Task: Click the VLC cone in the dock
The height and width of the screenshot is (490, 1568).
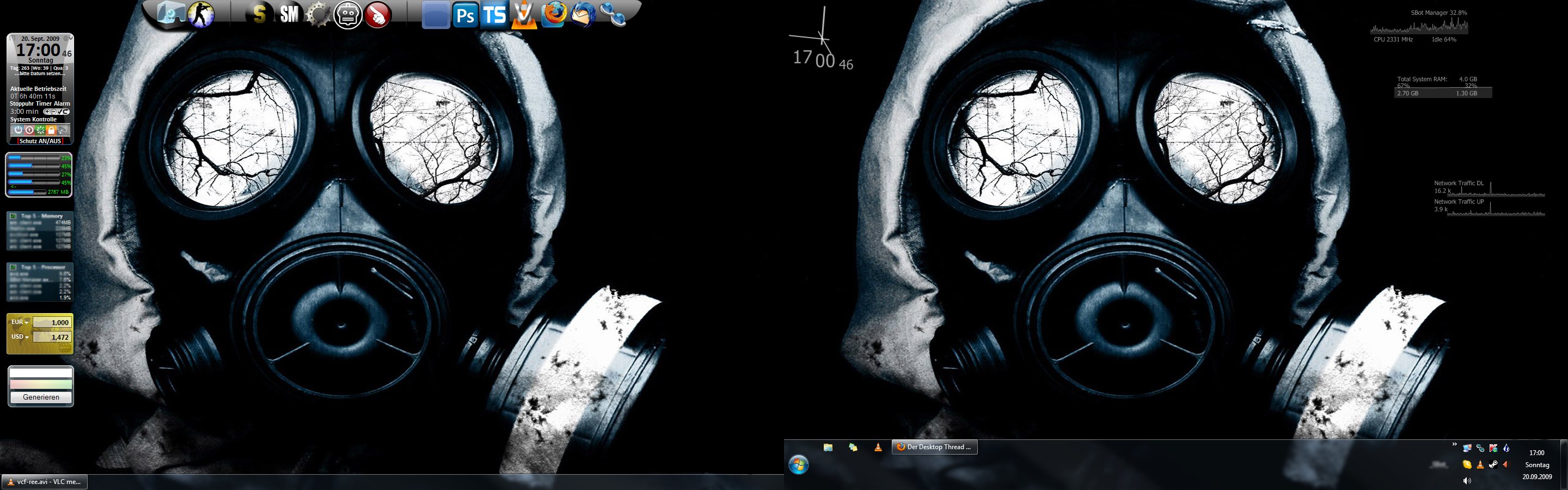Action: (x=523, y=15)
